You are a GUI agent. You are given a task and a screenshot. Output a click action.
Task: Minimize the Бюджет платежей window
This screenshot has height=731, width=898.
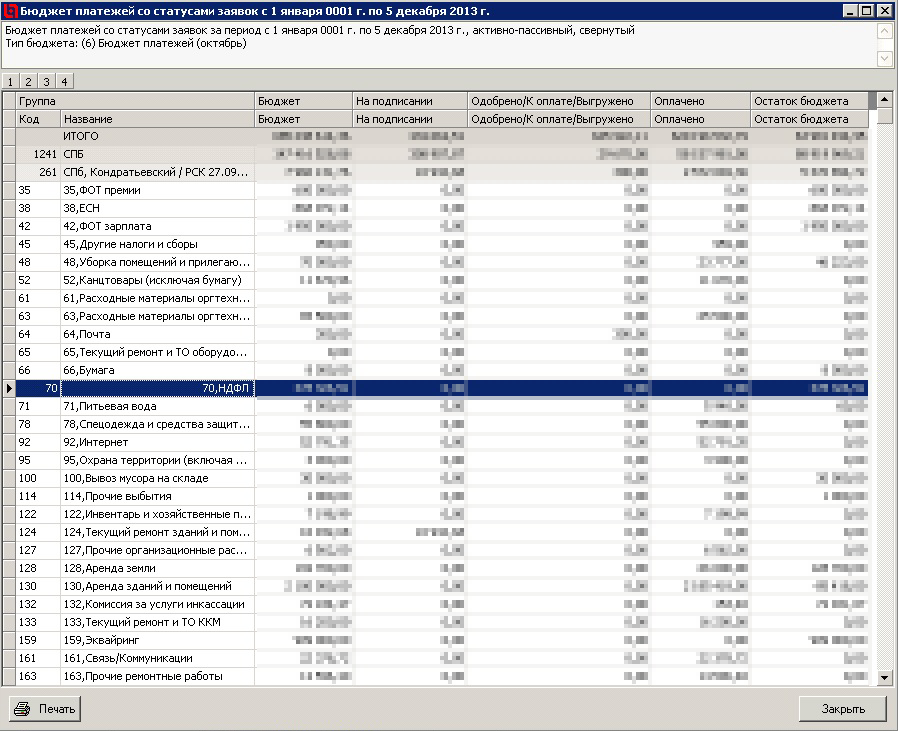850,11
